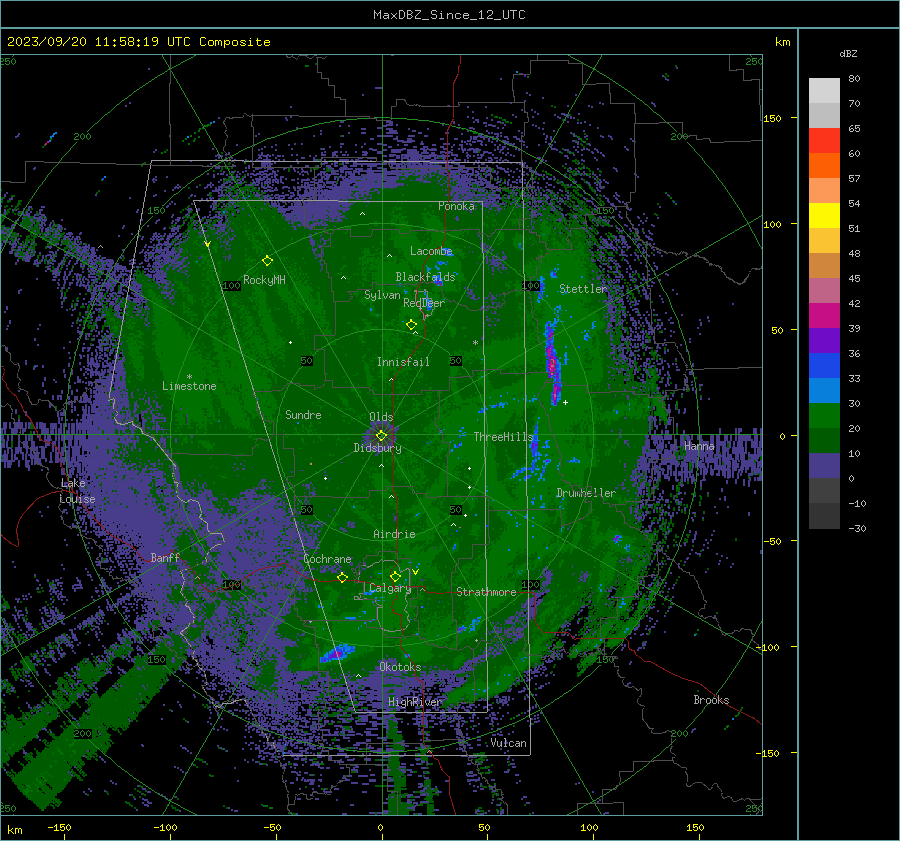Pick the light blue 30-33 dBZ swatch
This screenshot has width=900, height=841.
click(x=824, y=391)
